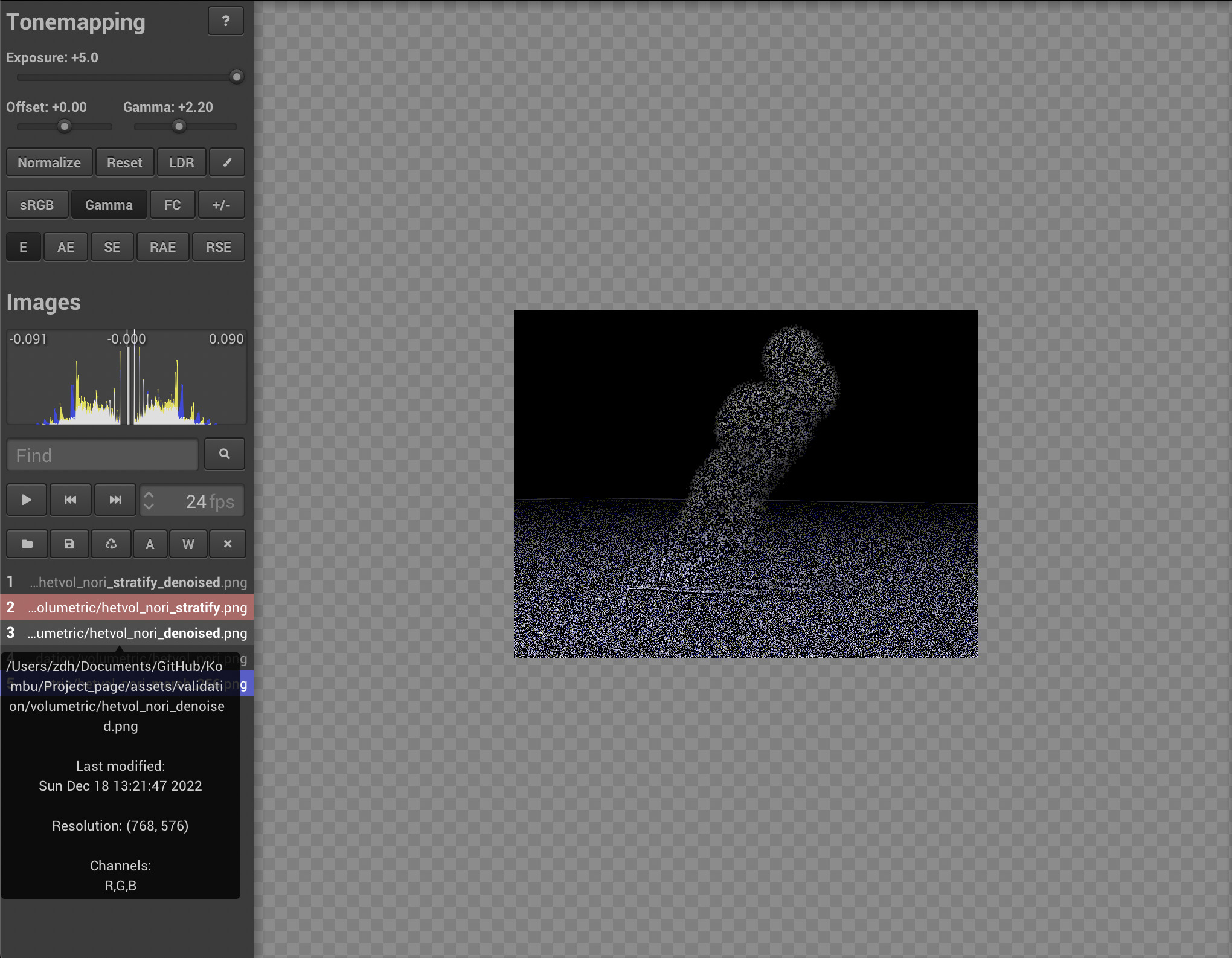1232x958 pixels.
Task: Click the histogram display
Action: [127, 377]
